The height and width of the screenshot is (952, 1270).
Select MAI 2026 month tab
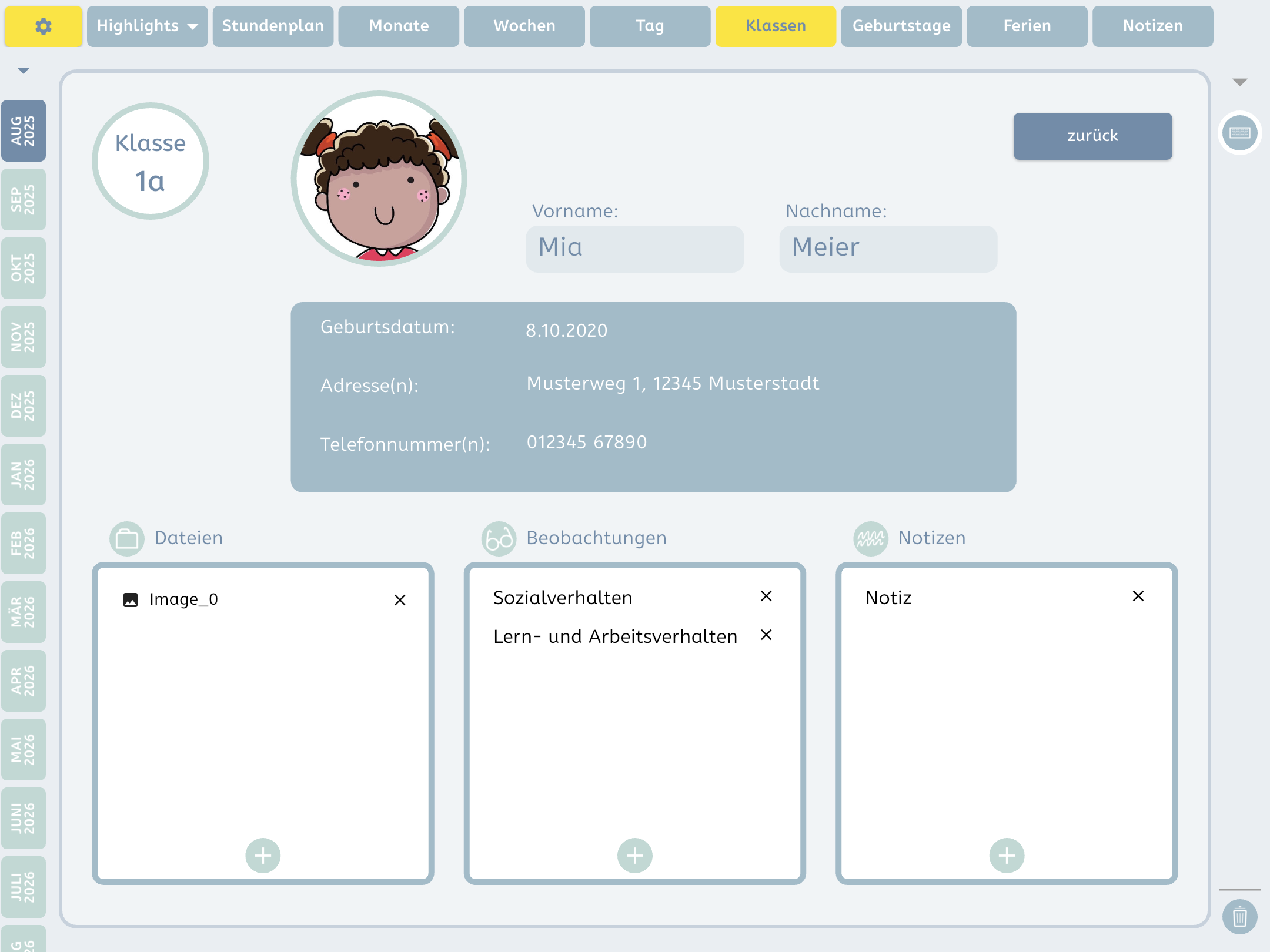click(24, 749)
